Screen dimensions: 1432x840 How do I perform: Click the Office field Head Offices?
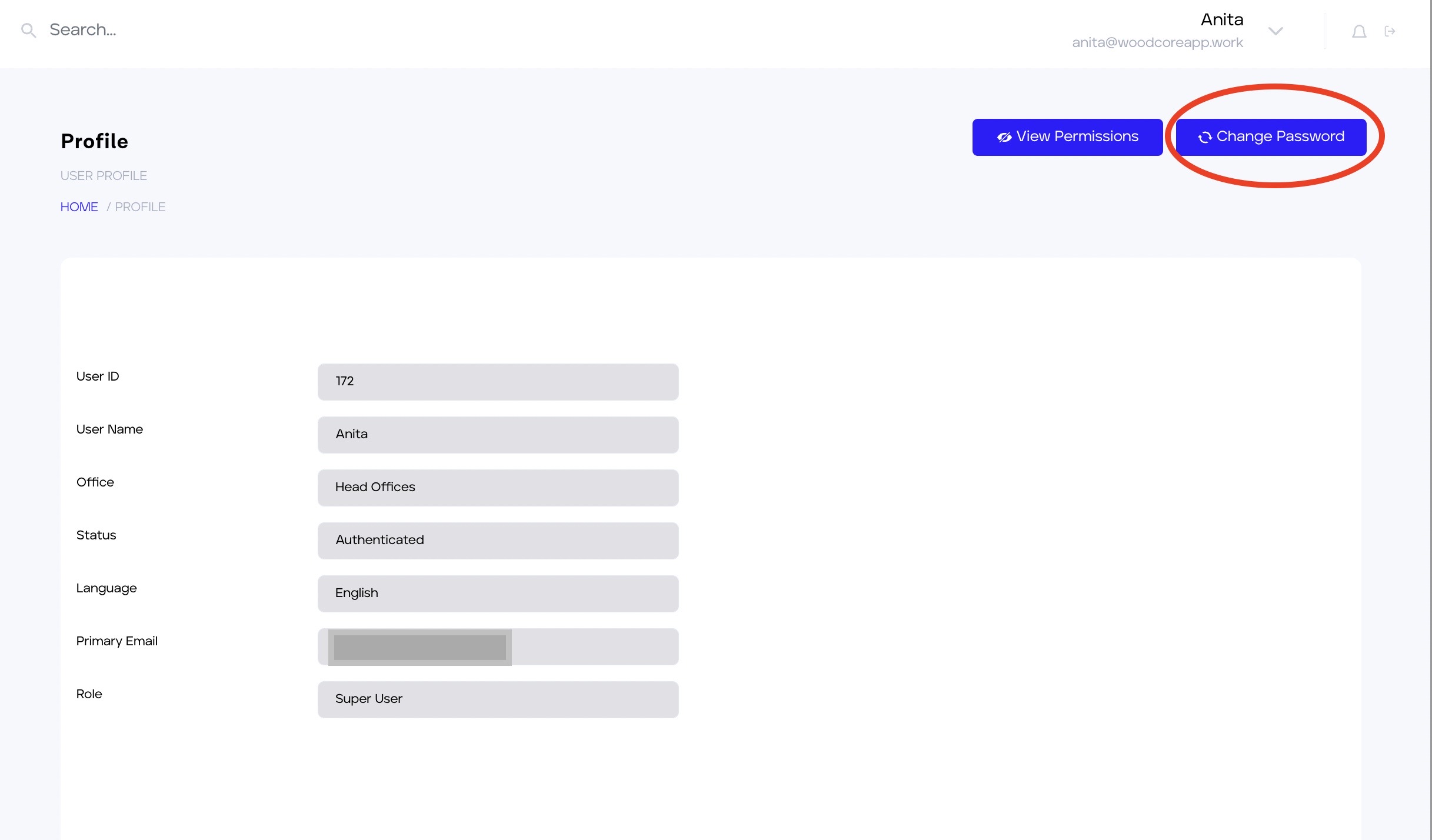498,488
